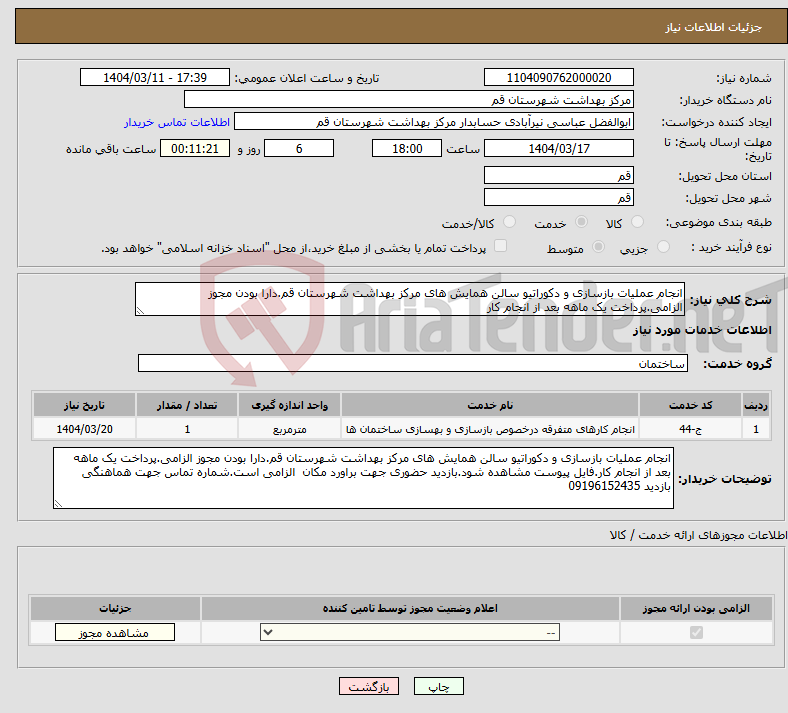The image size is (788, 713).
Task: Click the کد خدمت column header
Action: click(691, 405)
